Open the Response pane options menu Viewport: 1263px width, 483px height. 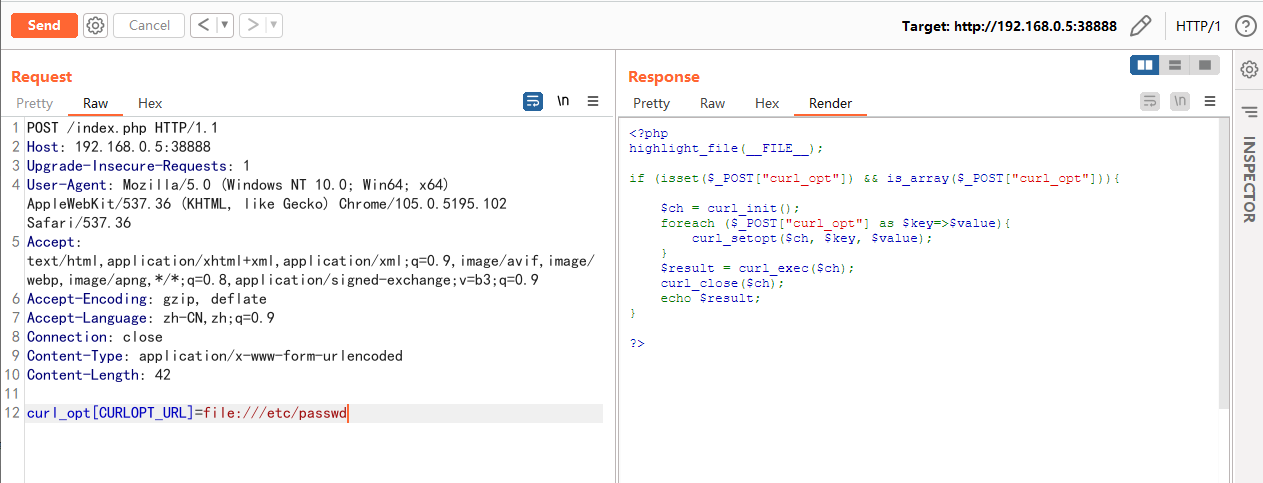point(1210,101)
